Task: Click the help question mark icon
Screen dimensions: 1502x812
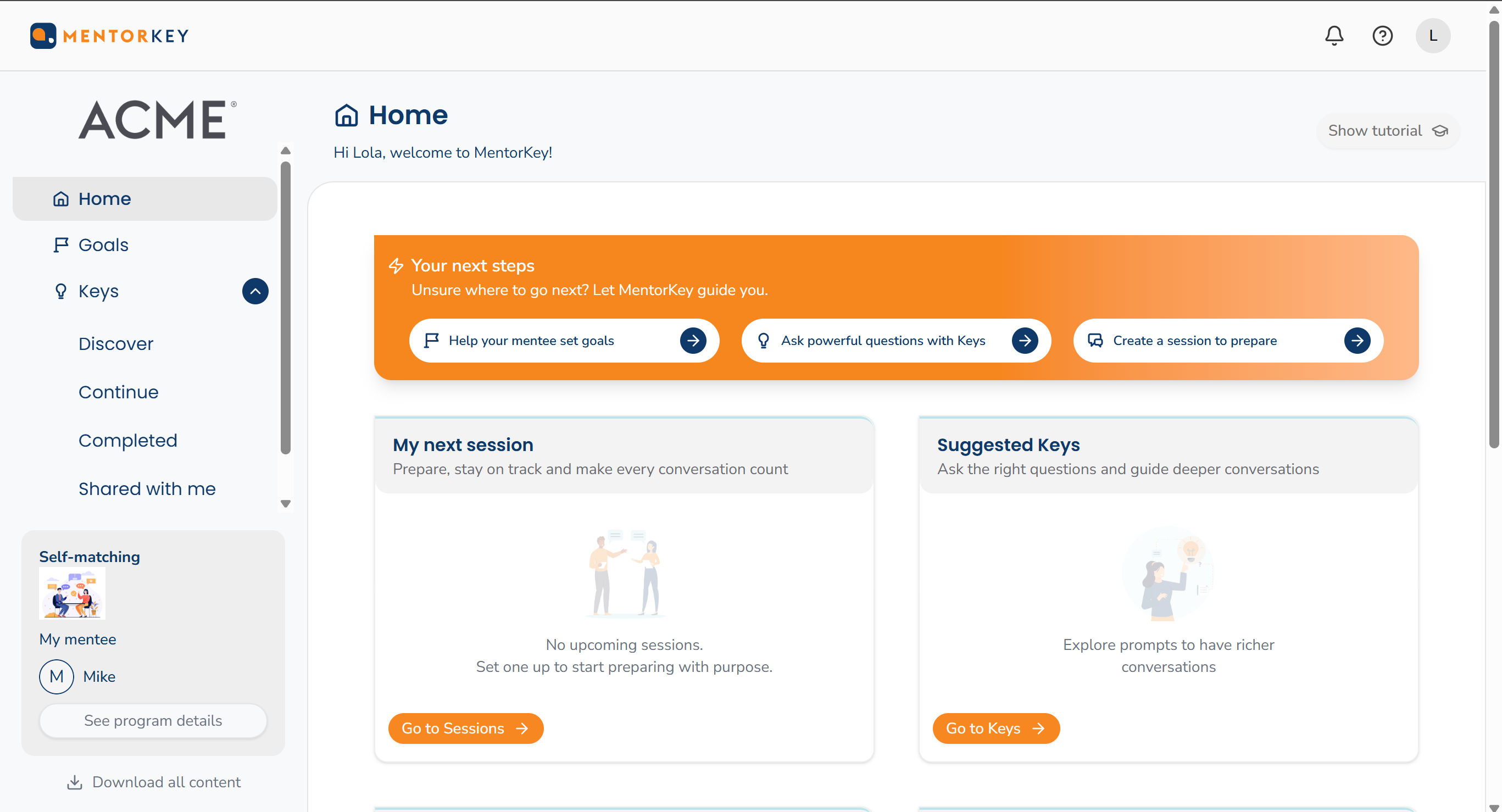Action: point(1382,36)
